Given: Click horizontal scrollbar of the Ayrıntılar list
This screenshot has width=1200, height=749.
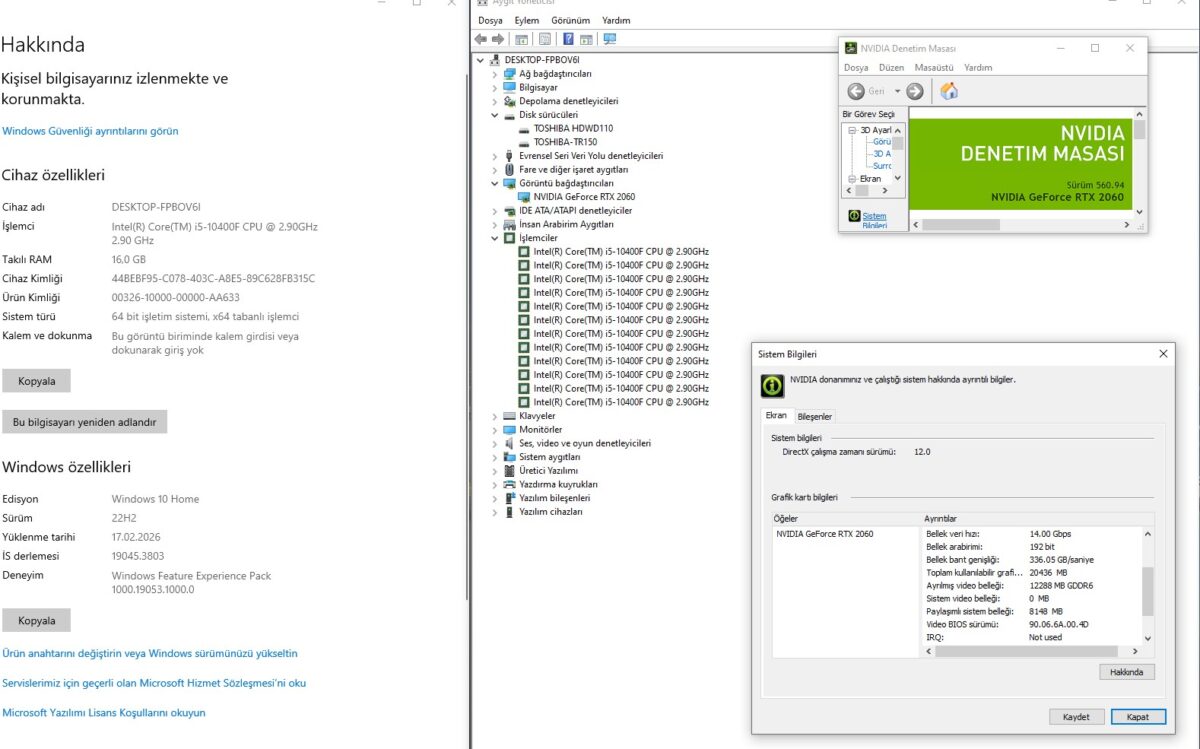Looking at the screenshot, I should point(1030,651).
